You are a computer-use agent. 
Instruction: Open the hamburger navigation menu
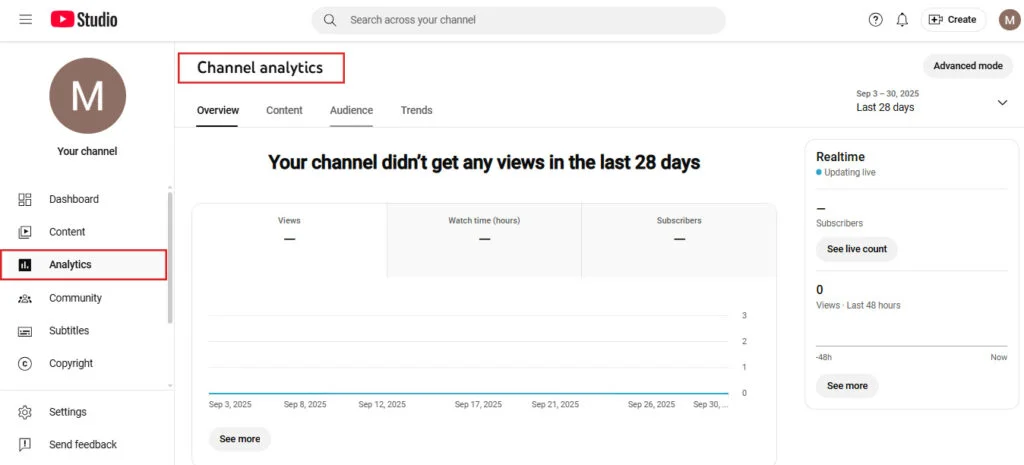point(25,20)
